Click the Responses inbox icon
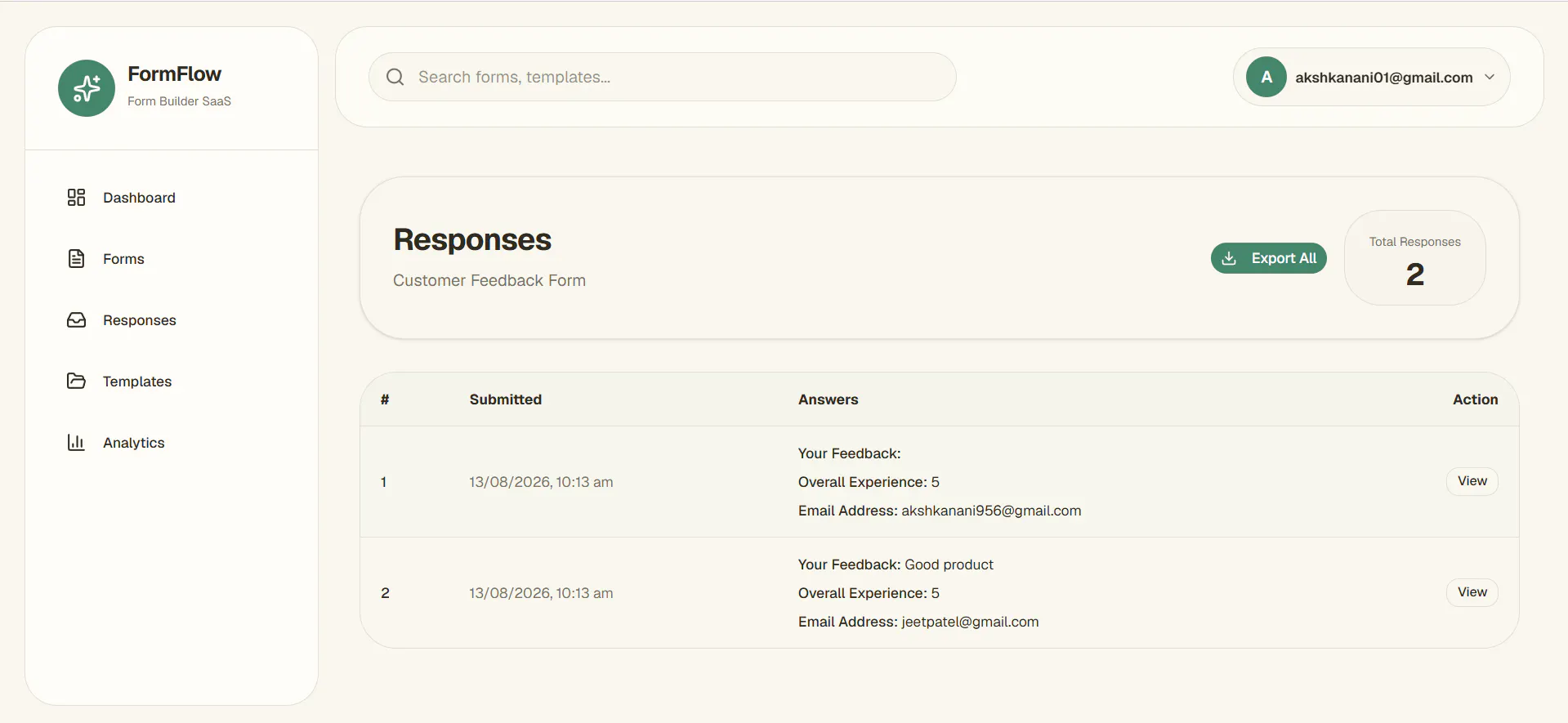Image resolution: width=1568 pixels, height=723 pixels. point(76,320)
